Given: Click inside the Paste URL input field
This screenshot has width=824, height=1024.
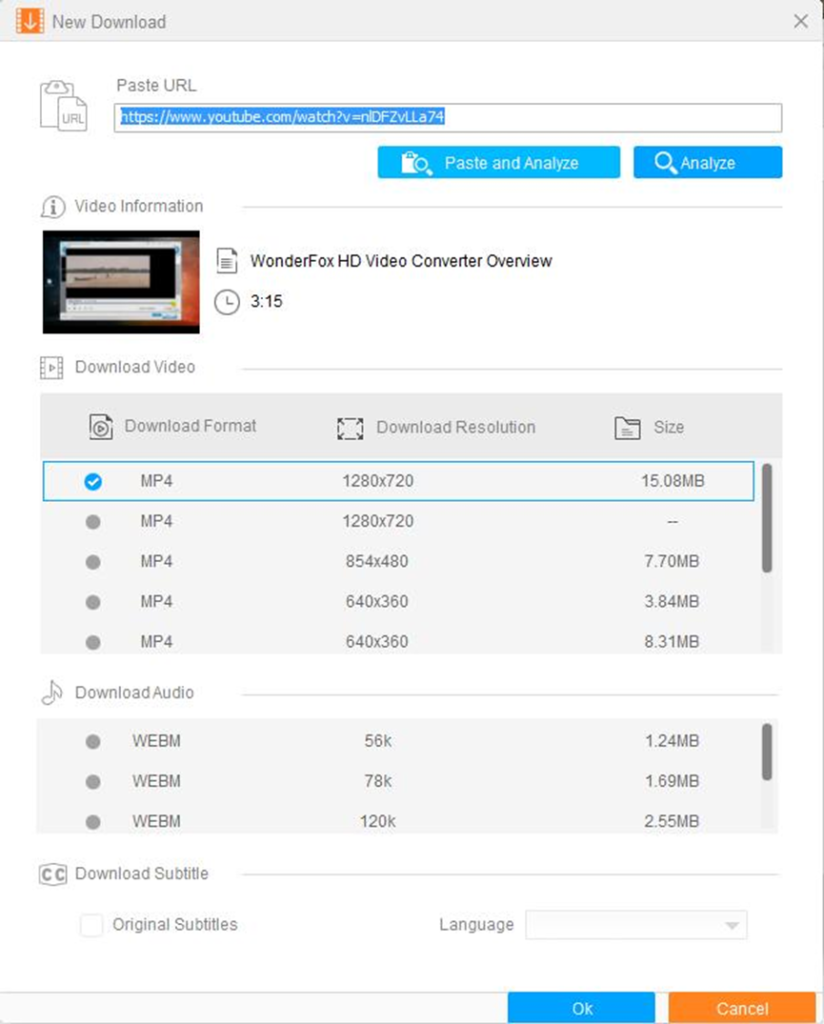Looking at the screenshot, I should tap(448, 118).
